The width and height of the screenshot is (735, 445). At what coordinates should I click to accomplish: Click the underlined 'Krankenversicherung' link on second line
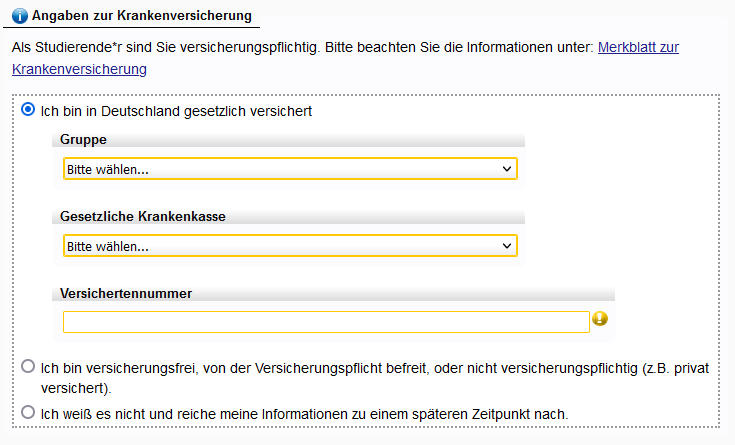(x=79, y=69)
